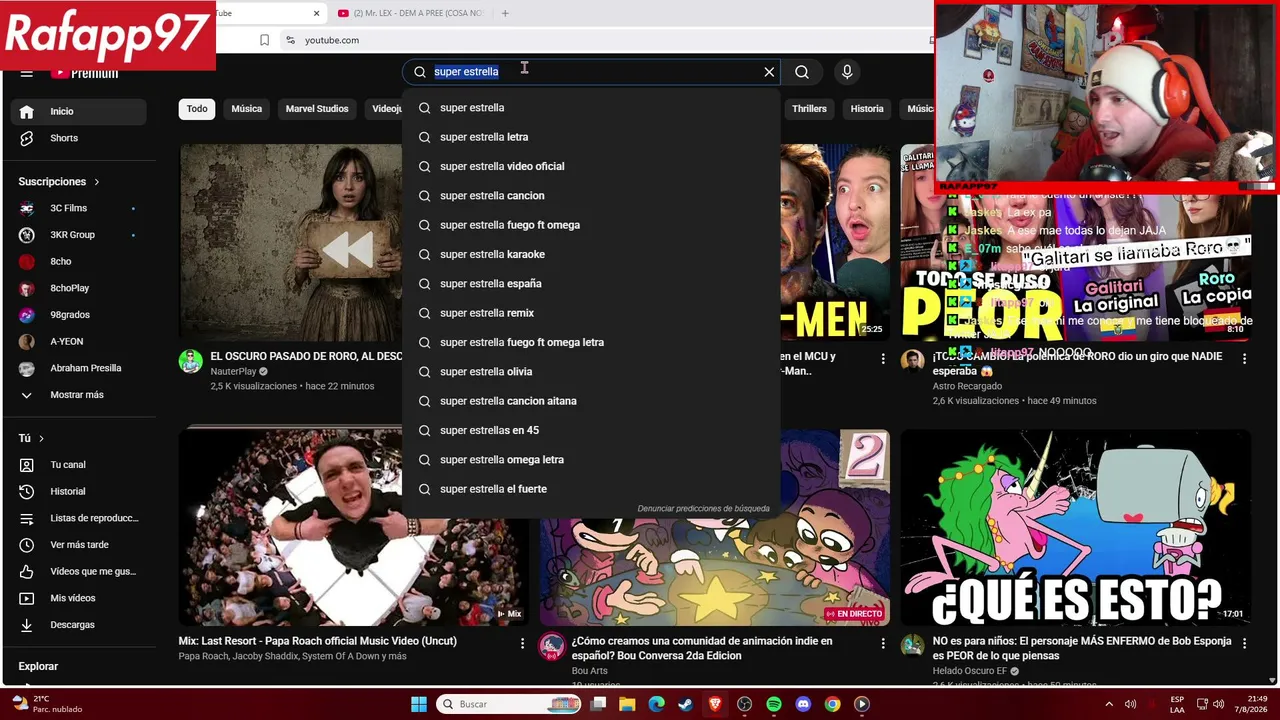This screenshot has width=1280, height=720.
Task: Open NauterPlay channel avatar
Action: pos(191,361)
